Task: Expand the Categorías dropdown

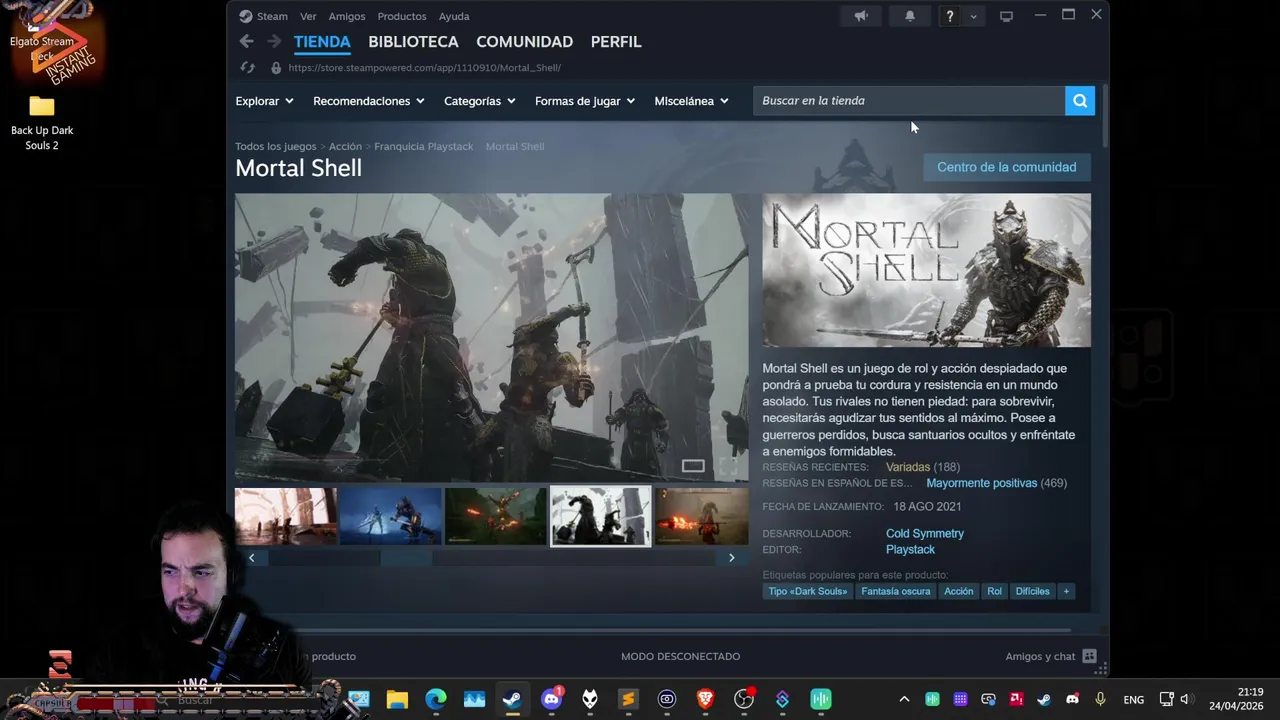Action: point(480,101)
